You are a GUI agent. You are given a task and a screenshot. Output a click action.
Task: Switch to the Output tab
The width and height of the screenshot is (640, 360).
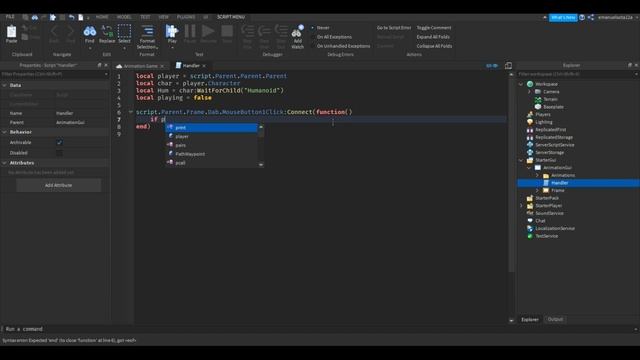pos(555,319)
